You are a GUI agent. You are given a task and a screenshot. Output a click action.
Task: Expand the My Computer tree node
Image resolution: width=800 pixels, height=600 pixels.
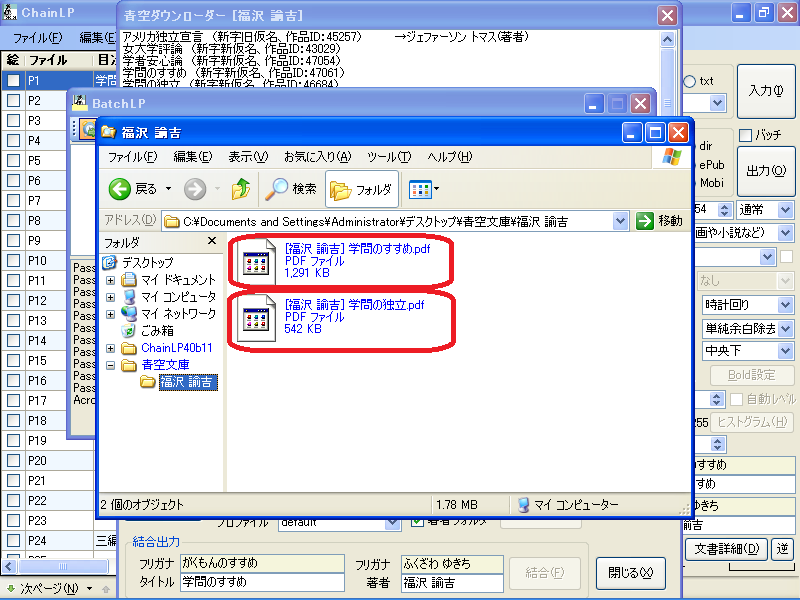click(x=110, y=297)
